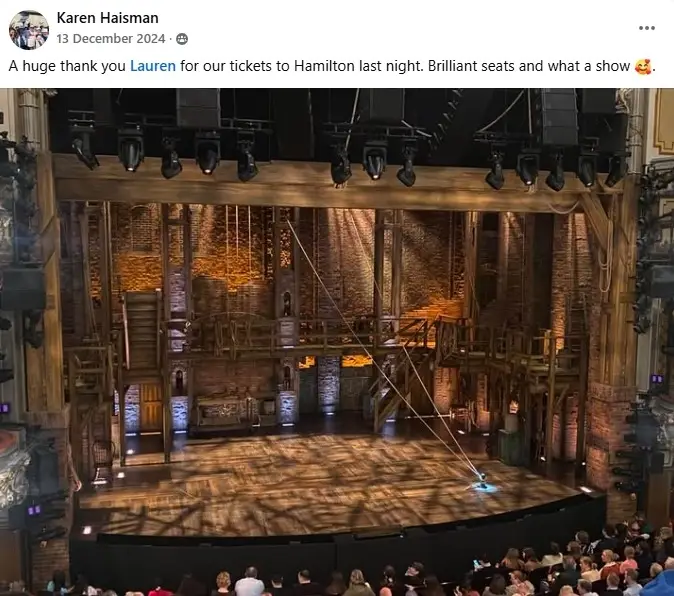Click the blue spotlight on the stage floor
Viewport: 674px width, 596px height.
(x=484, y=487)
